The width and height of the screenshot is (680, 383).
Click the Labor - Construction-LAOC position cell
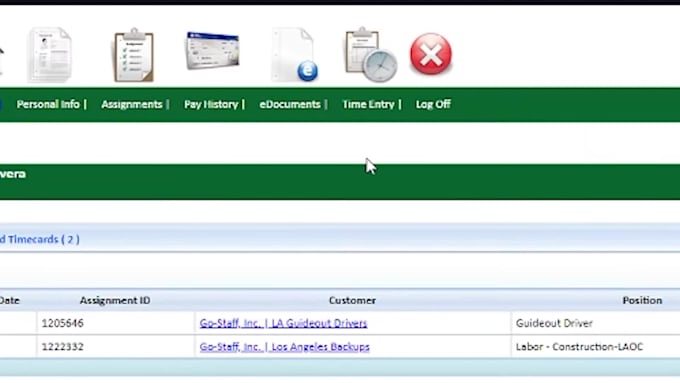click(595, 347)
